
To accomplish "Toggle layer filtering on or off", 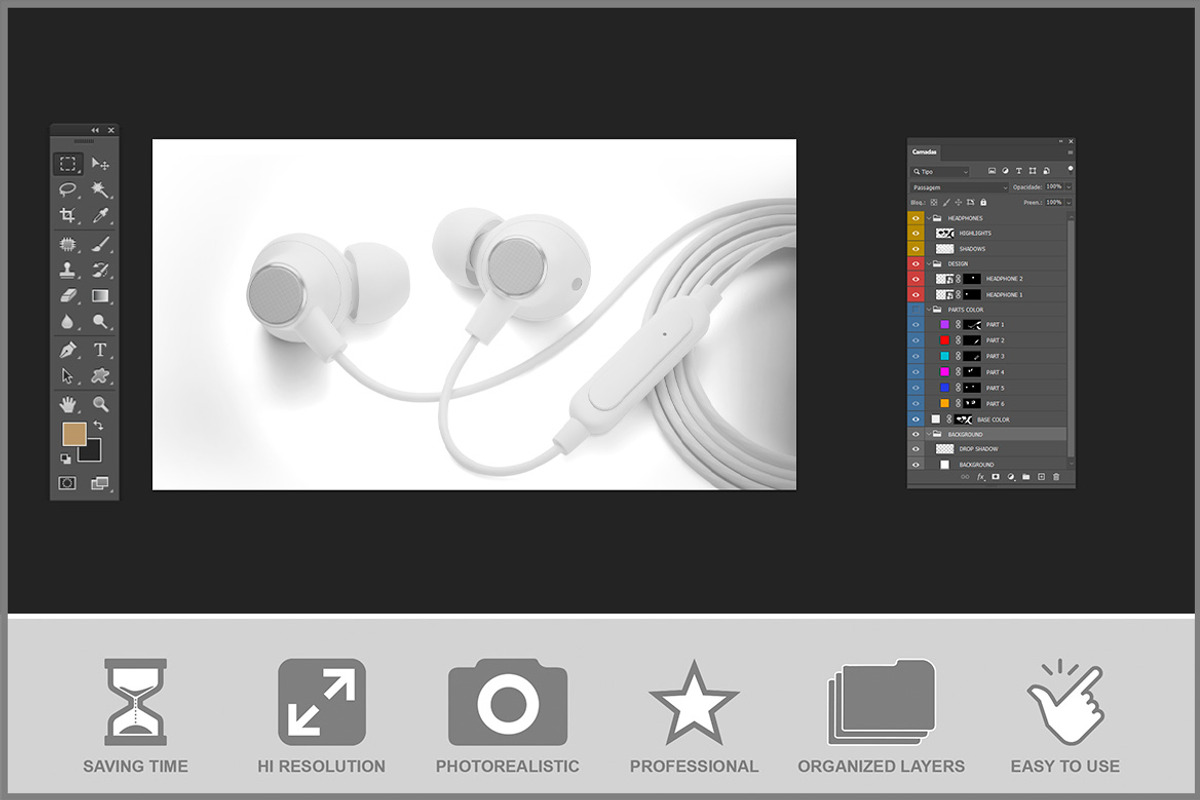I will (x=1070, y=168).
